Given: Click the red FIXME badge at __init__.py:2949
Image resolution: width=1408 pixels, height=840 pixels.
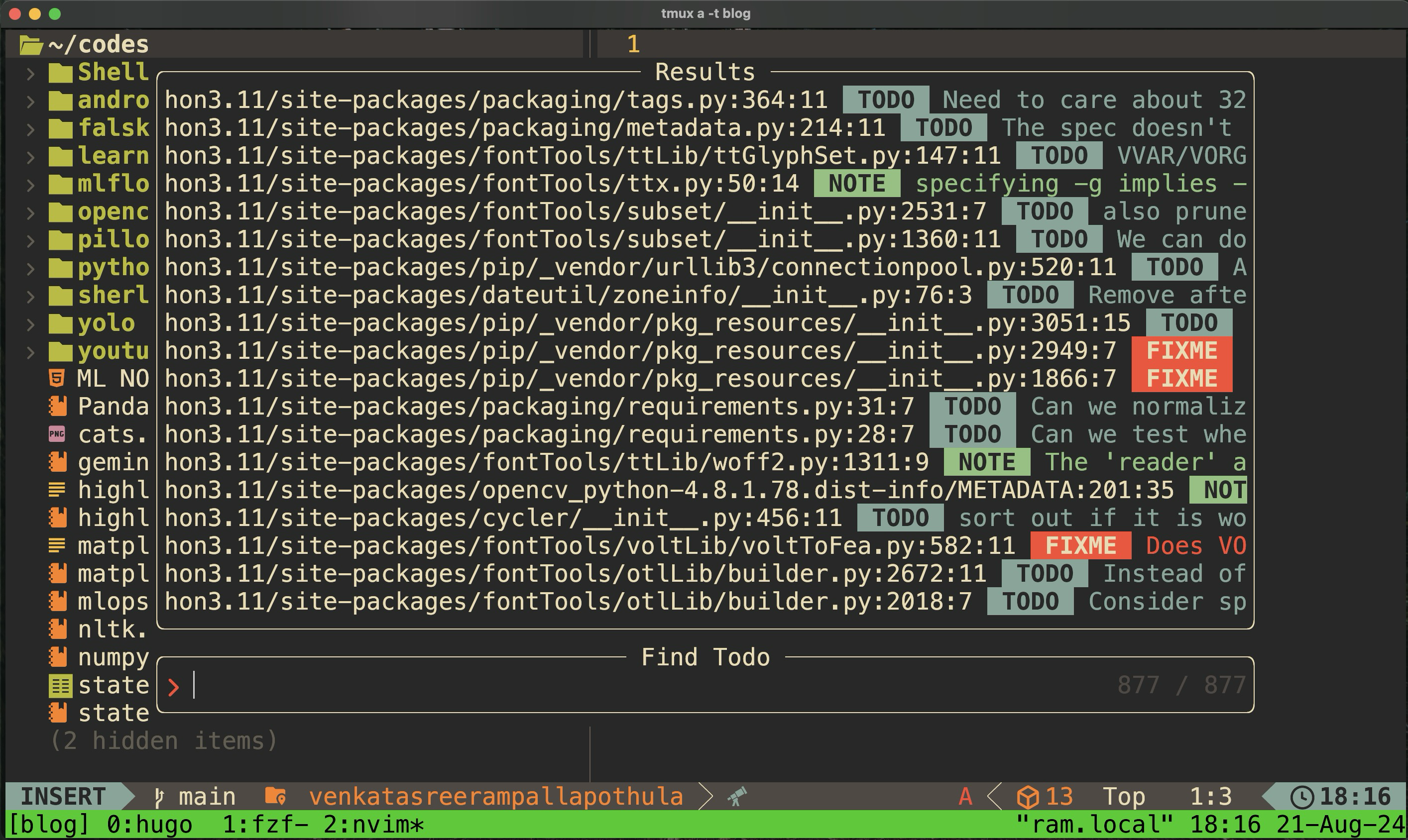Looking at the screenshot, I should [1181, 351].
